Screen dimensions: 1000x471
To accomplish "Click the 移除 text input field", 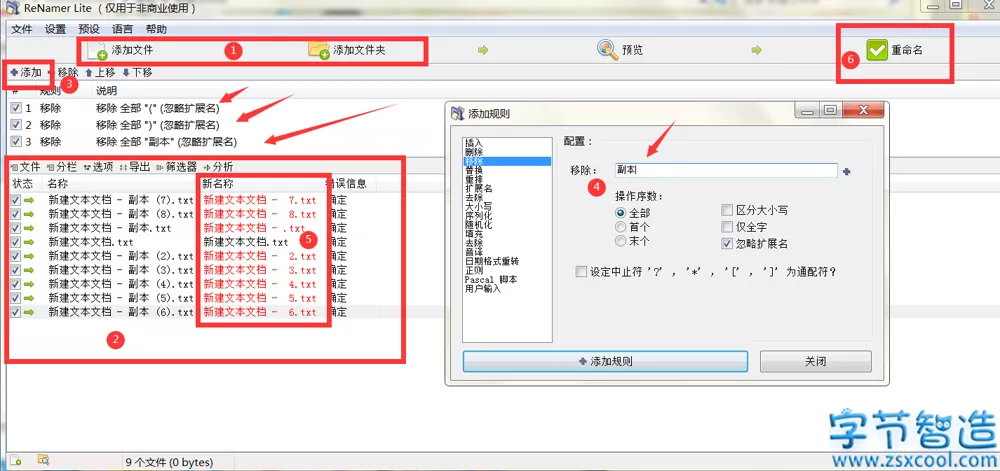I will [x=726, y=171].
